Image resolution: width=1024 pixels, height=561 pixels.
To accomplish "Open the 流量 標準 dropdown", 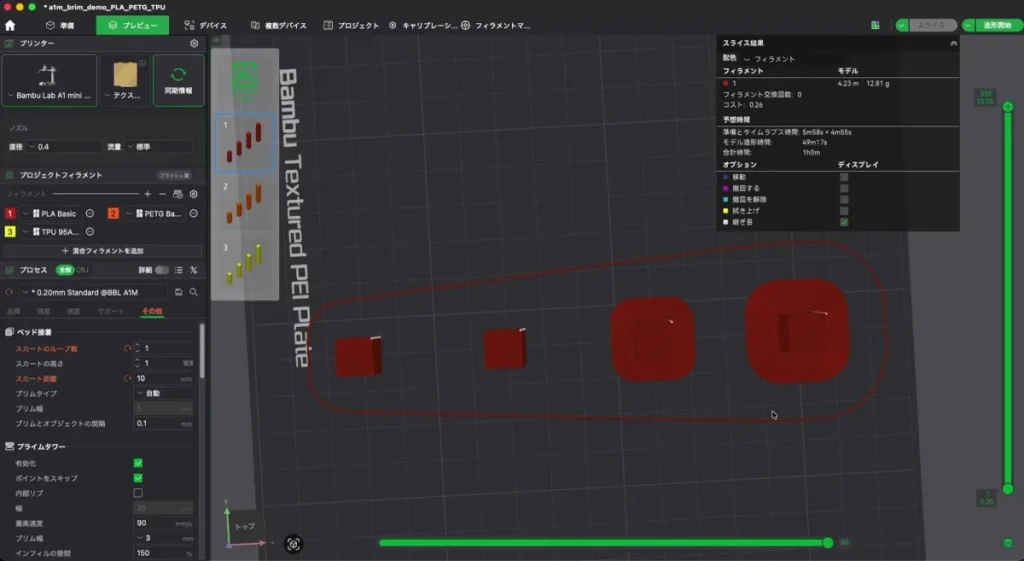I will point(159,147).
